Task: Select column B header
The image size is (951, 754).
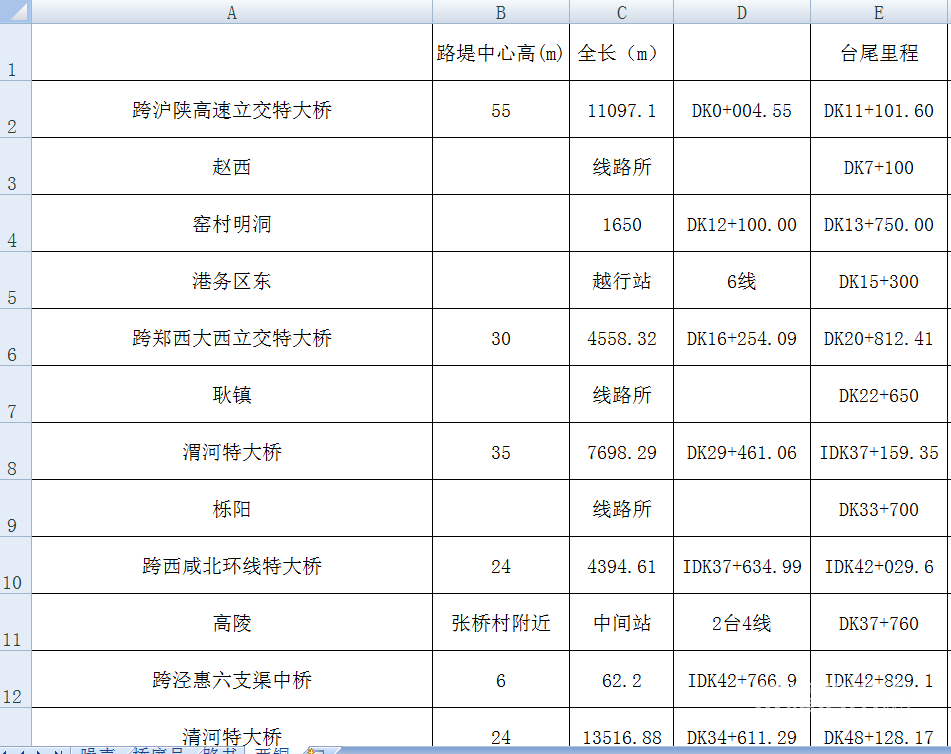Action: [501, 12]
